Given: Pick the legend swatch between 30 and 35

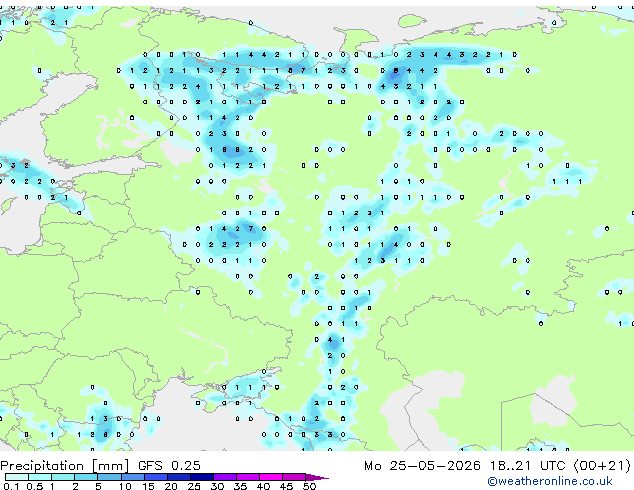Looking at the screenshot, I should click(225, 477).
